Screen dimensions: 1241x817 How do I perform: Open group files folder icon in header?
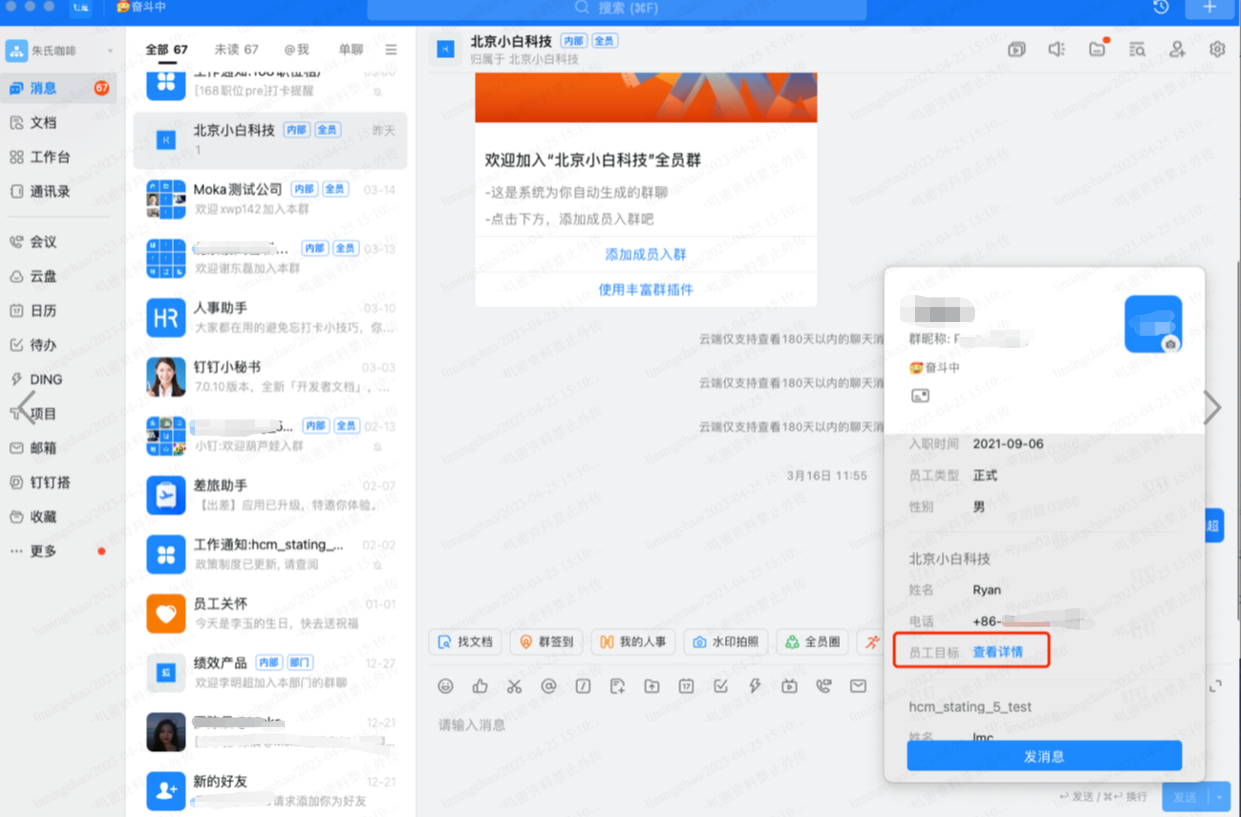[1098, 49]
